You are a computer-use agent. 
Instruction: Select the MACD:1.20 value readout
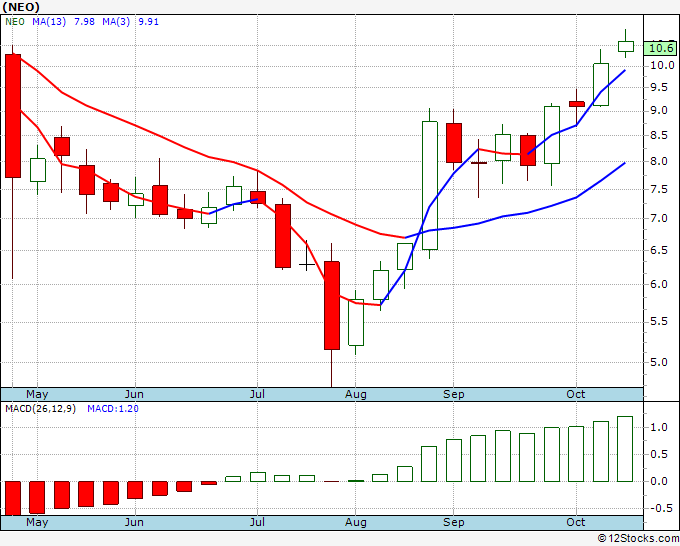tap(113, 409)
